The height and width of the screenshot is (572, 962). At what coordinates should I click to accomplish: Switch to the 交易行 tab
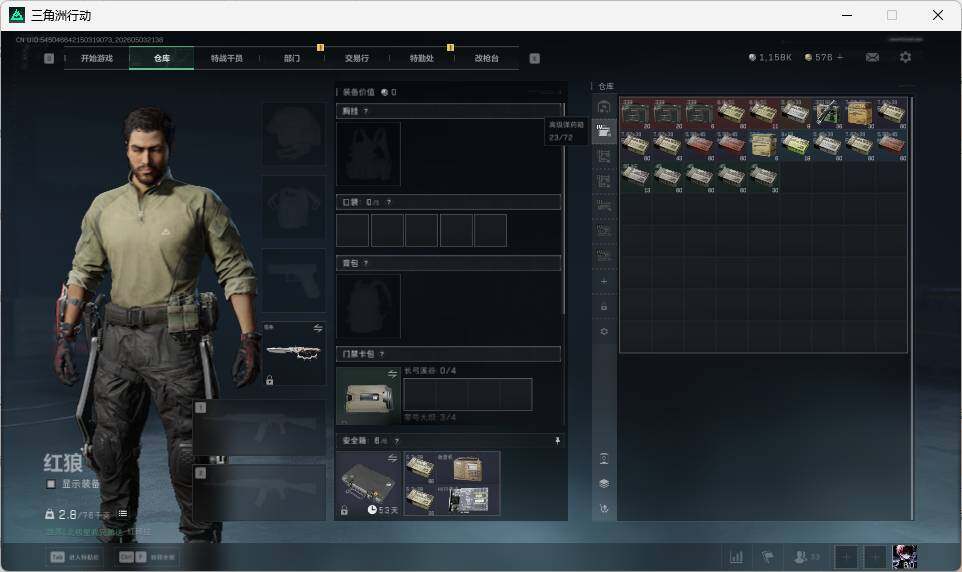357,58
